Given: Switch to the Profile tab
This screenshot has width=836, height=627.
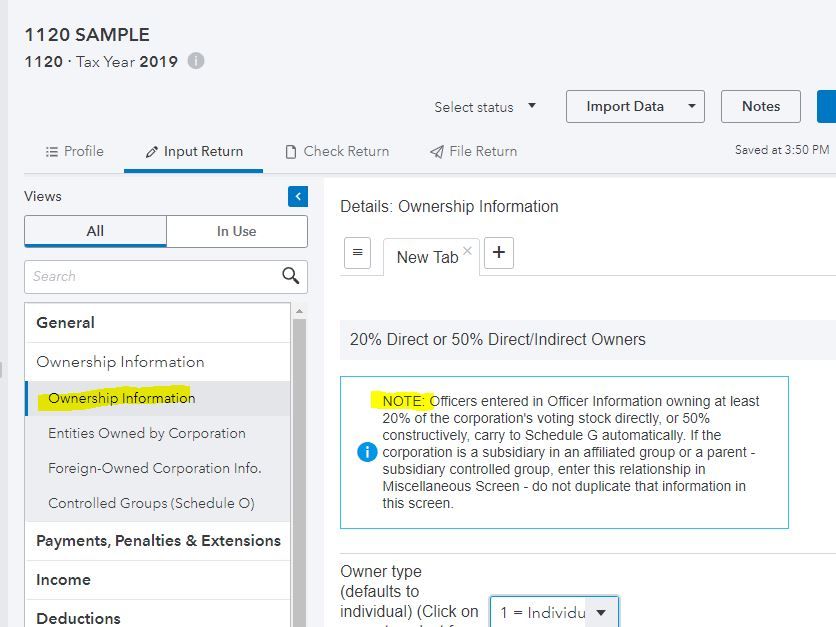Looking at the screenshot, I should tap(75, 151).
